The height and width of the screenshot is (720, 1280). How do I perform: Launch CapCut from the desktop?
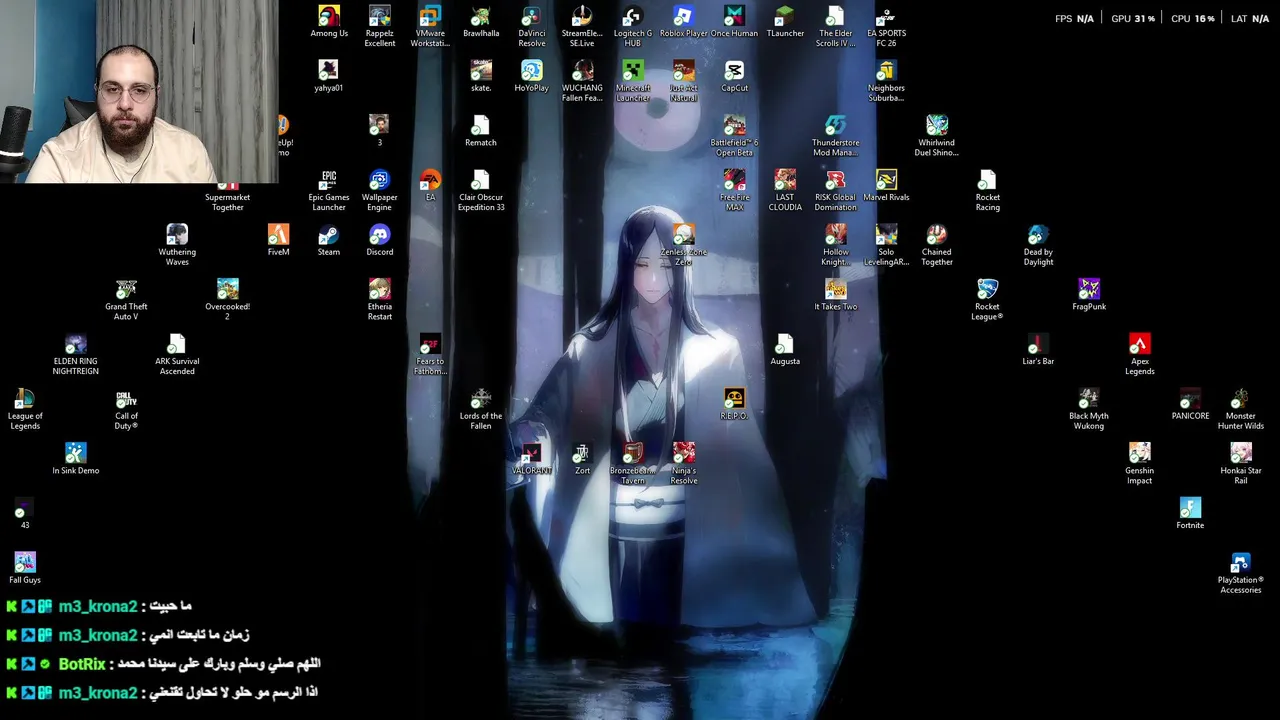coord(734,77)
